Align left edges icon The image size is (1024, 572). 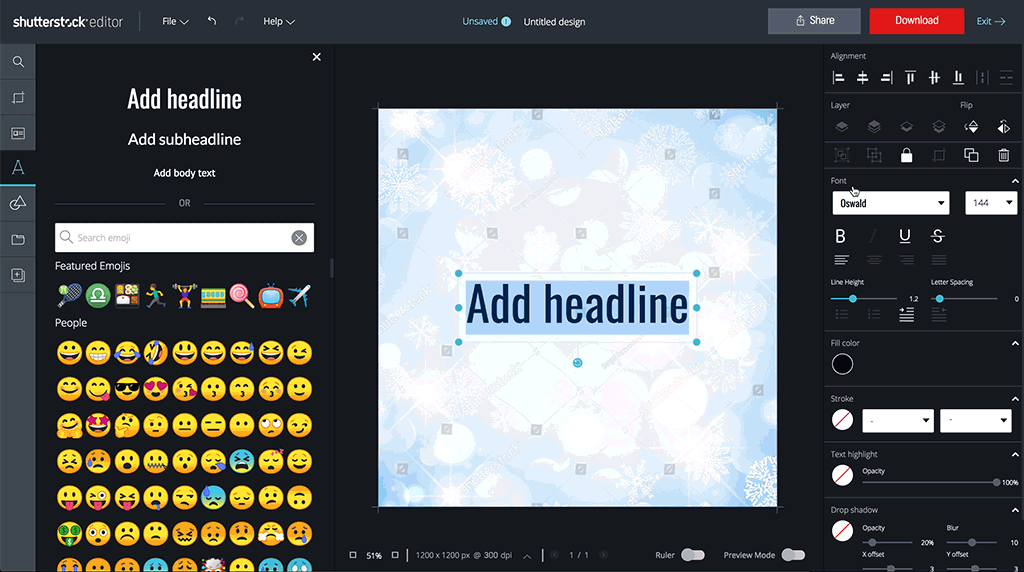pos(839,78)
